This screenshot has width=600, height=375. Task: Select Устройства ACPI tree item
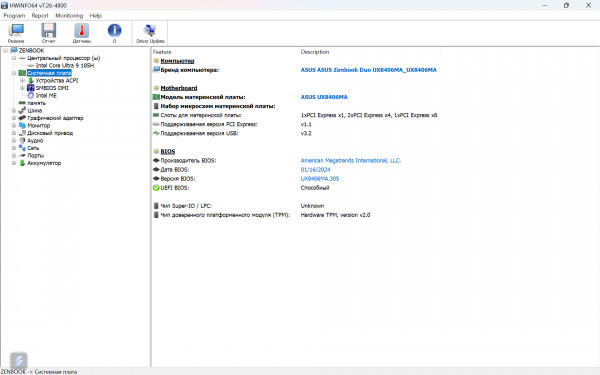click(x=57, y=80)
